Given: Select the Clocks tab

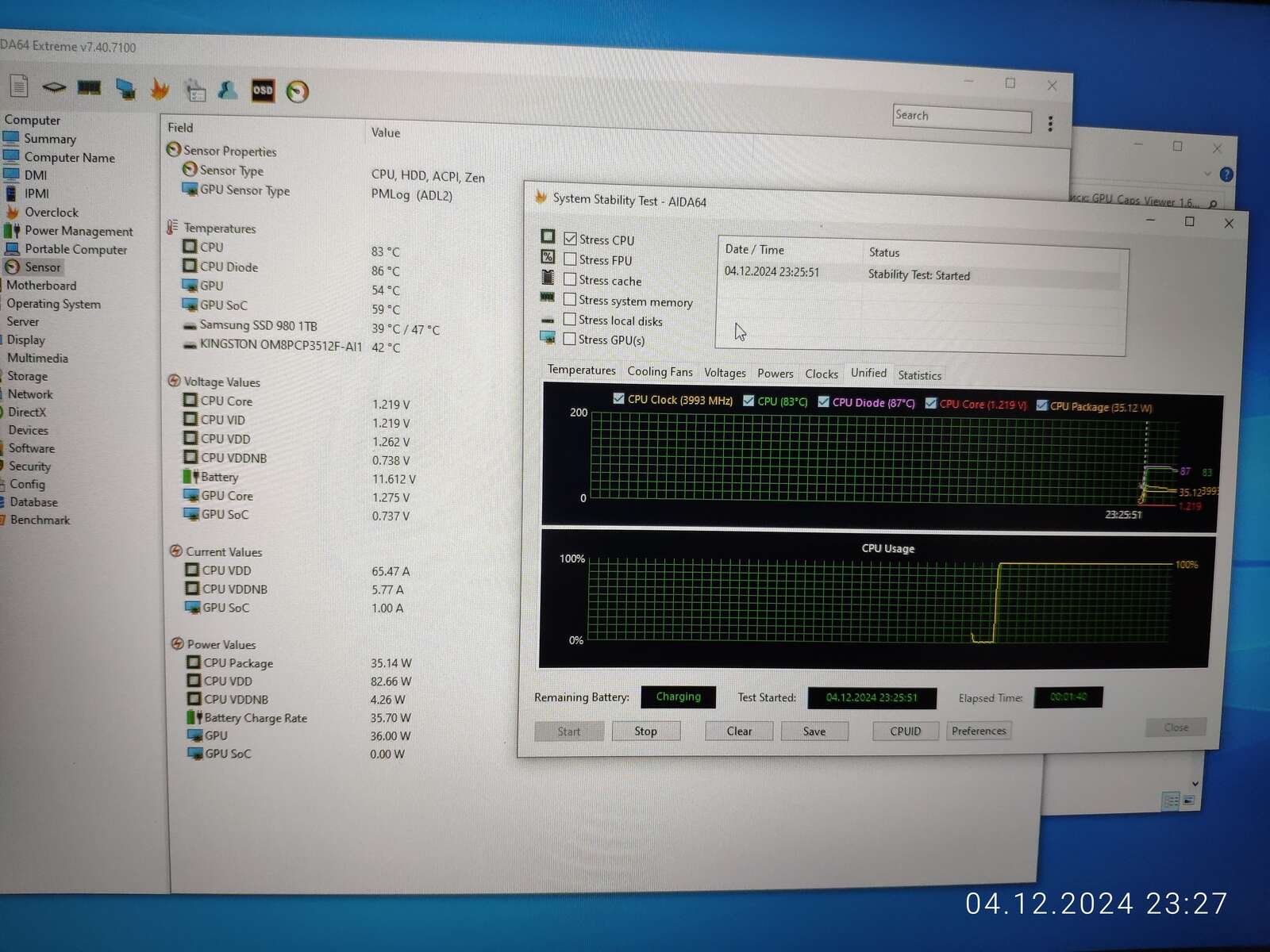Looking at the screenshot, I should click(x=822, y=374).
